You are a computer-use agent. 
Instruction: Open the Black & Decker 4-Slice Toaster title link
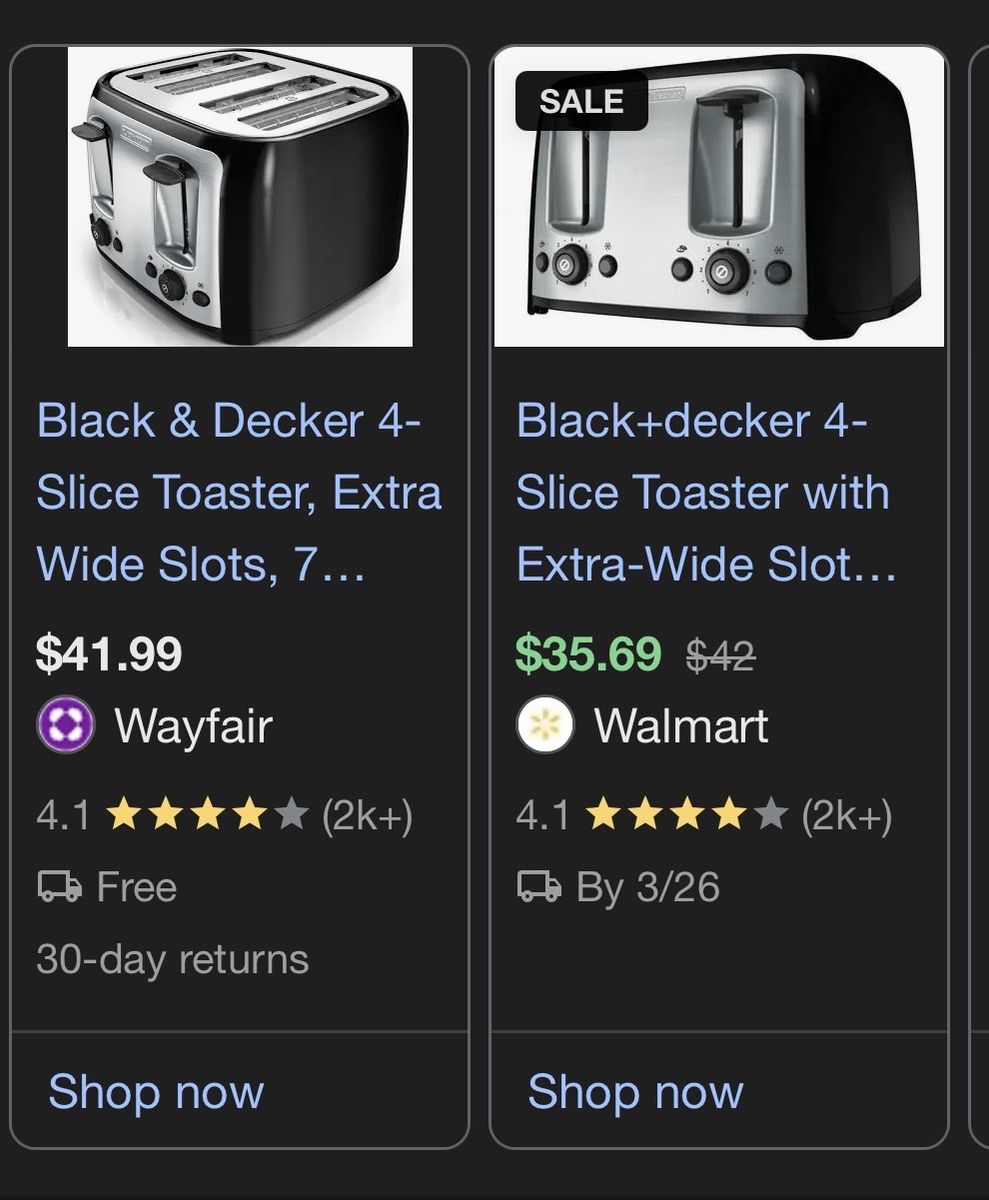(x=238, y=493)
